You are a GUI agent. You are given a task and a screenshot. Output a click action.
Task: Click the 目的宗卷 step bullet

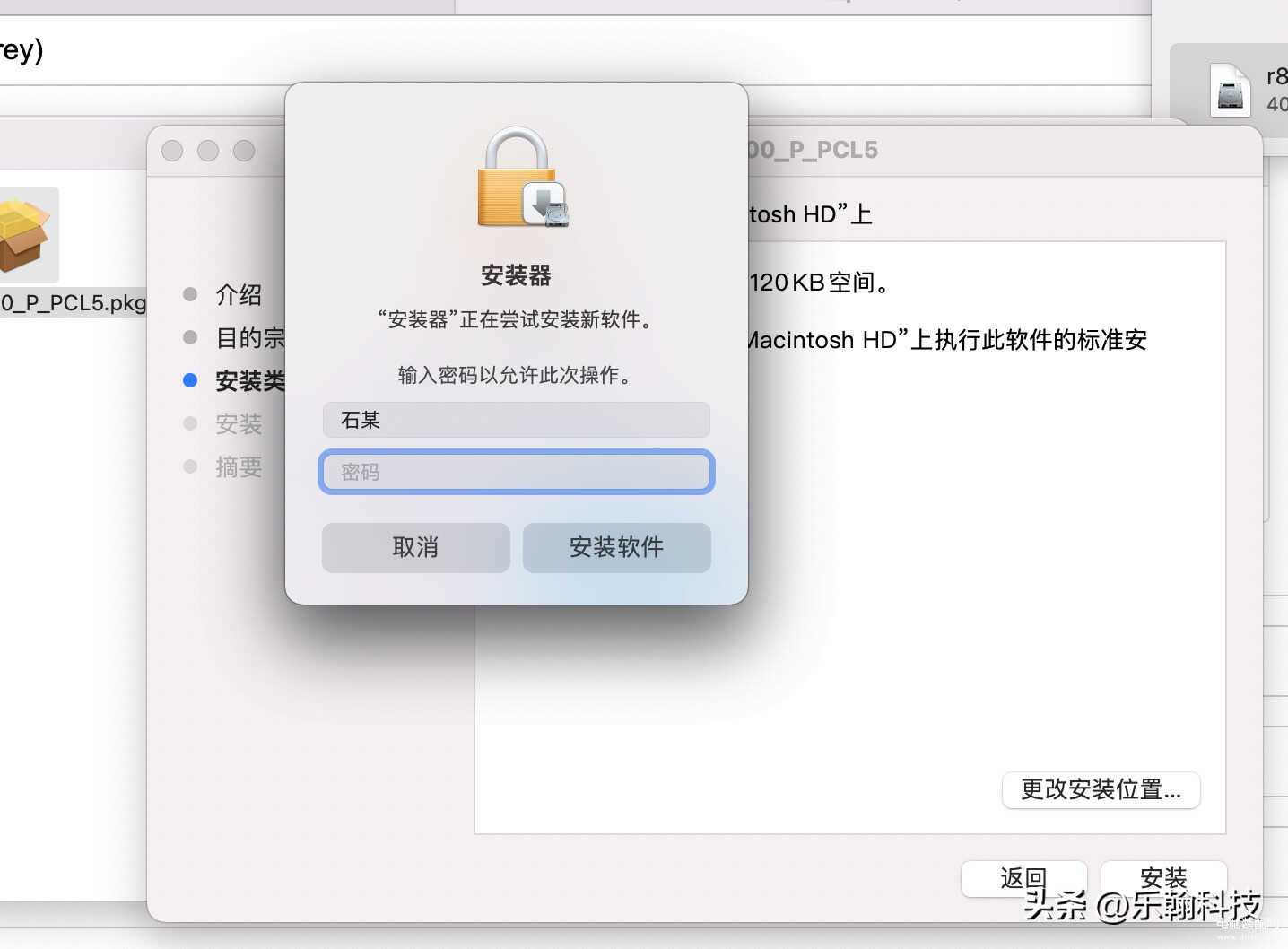tap(190, 337)
